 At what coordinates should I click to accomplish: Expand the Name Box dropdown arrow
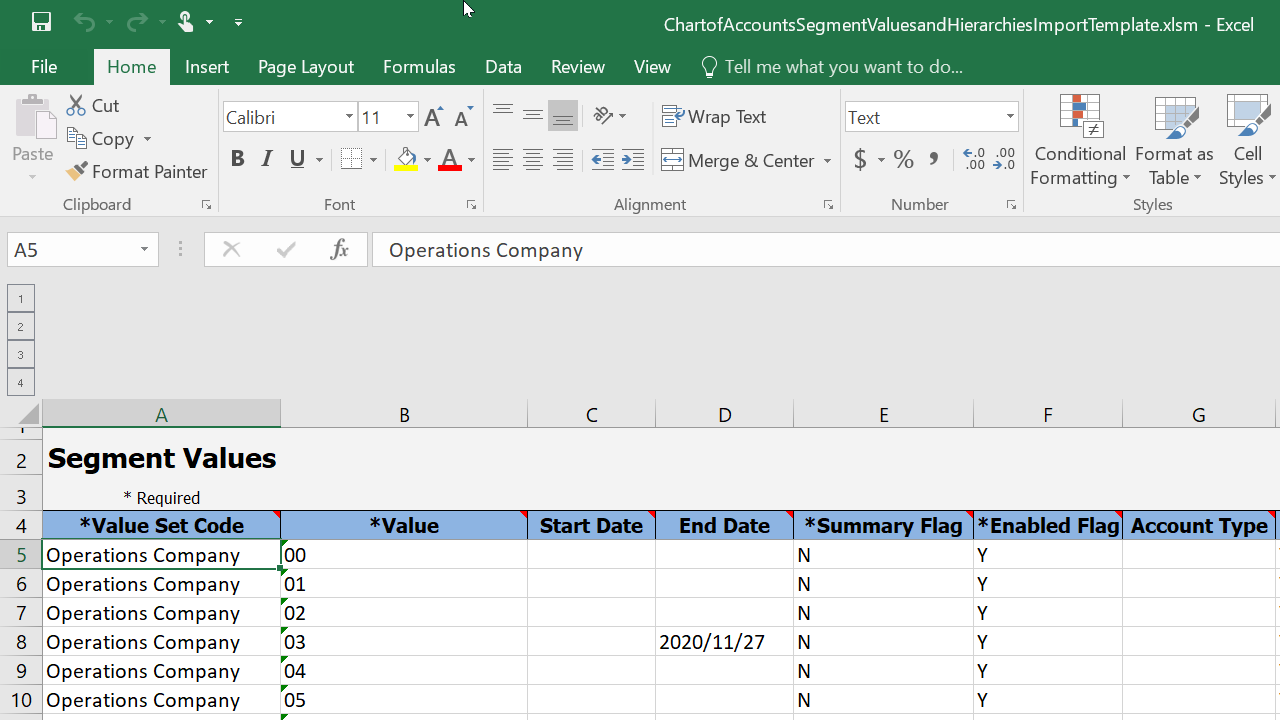144,250
